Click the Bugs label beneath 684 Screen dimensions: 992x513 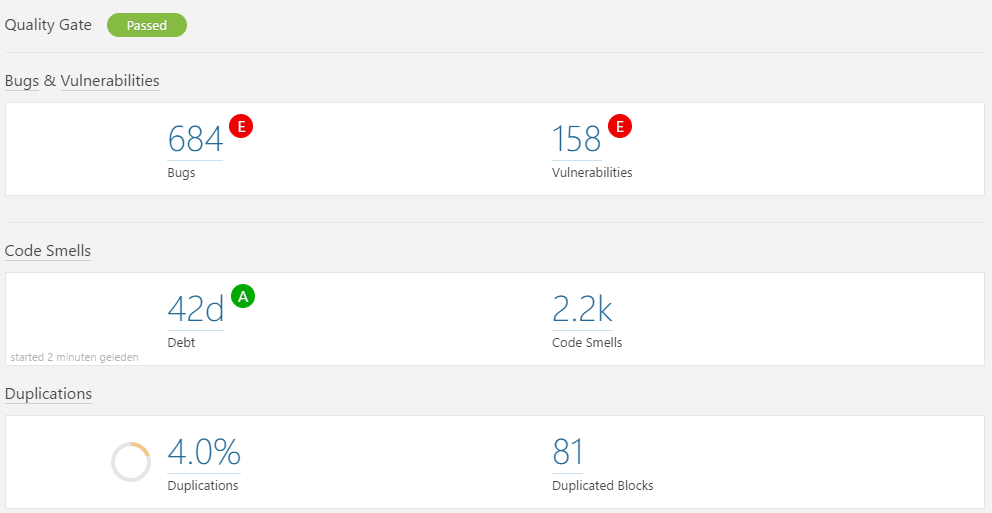[x=181, y=172]
